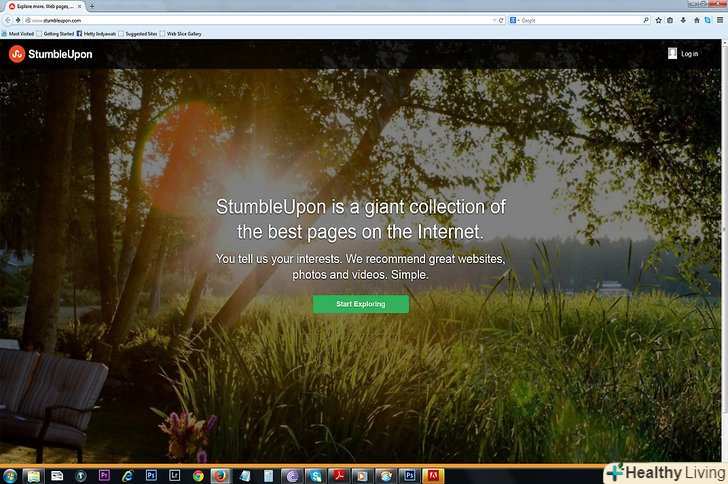Open the URL history dropdown arrow
The height and width of the screenshot is (484, 728).
coord(494,20)
